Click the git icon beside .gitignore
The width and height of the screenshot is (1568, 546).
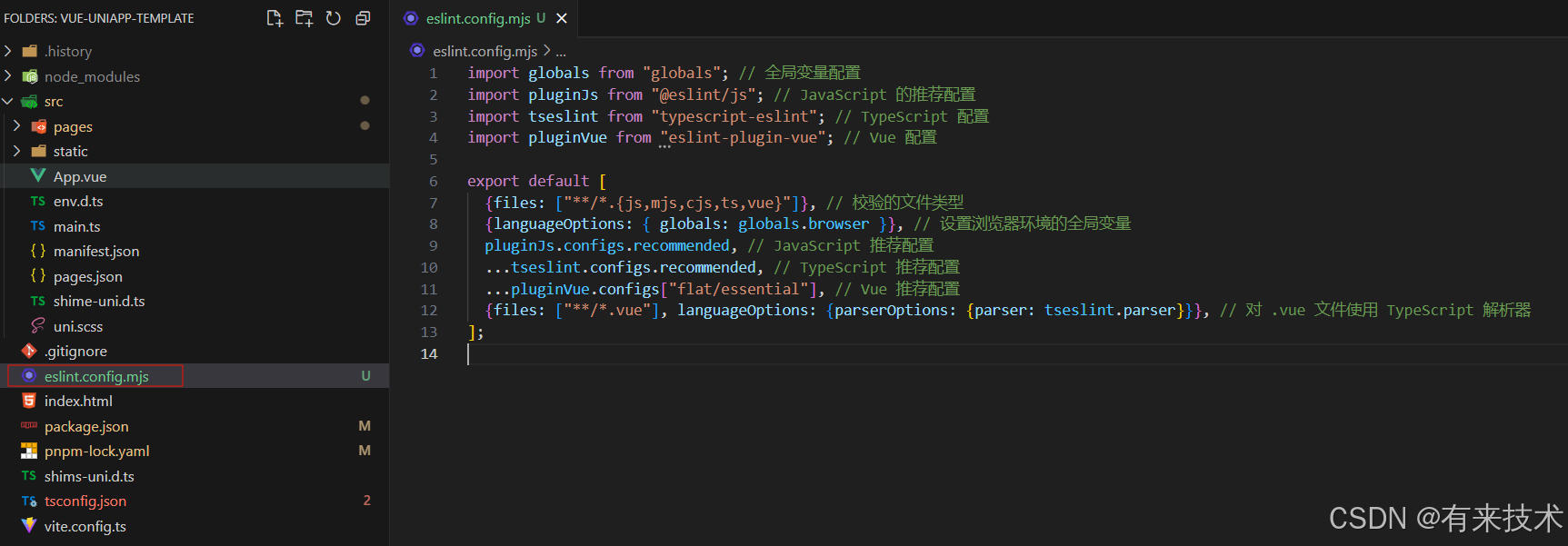(29, 351)
